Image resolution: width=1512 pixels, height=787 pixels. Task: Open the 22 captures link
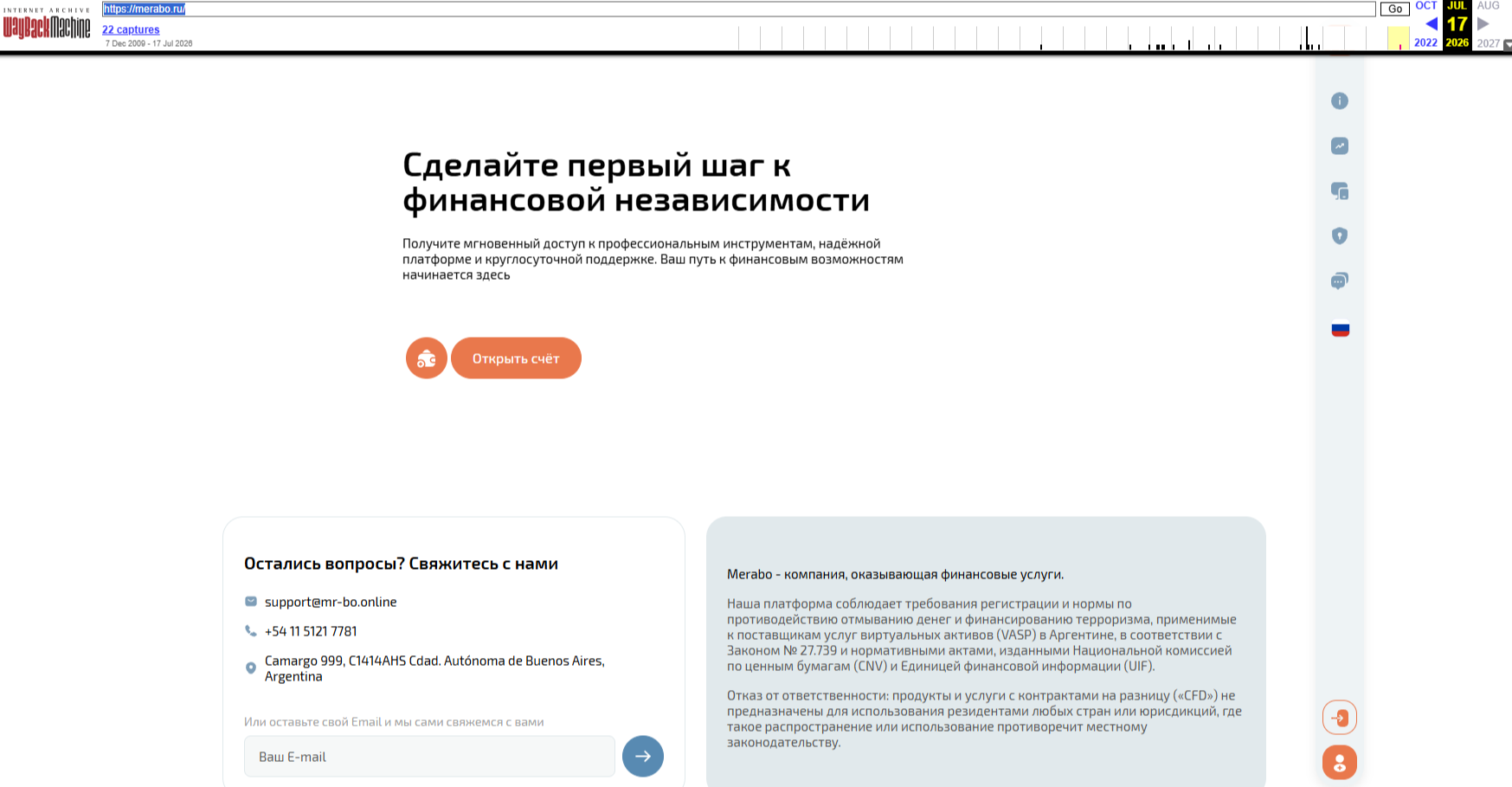coord(131,29)
